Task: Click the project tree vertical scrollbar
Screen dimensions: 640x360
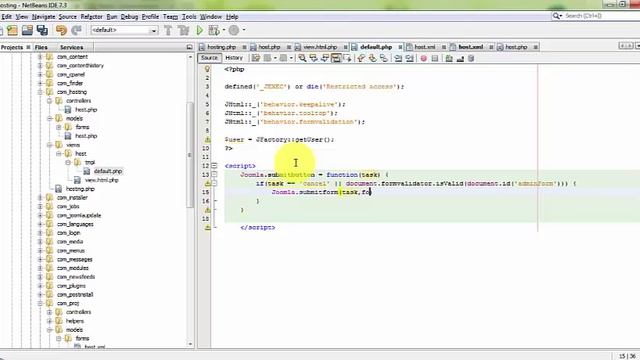Action: [190, 155]
